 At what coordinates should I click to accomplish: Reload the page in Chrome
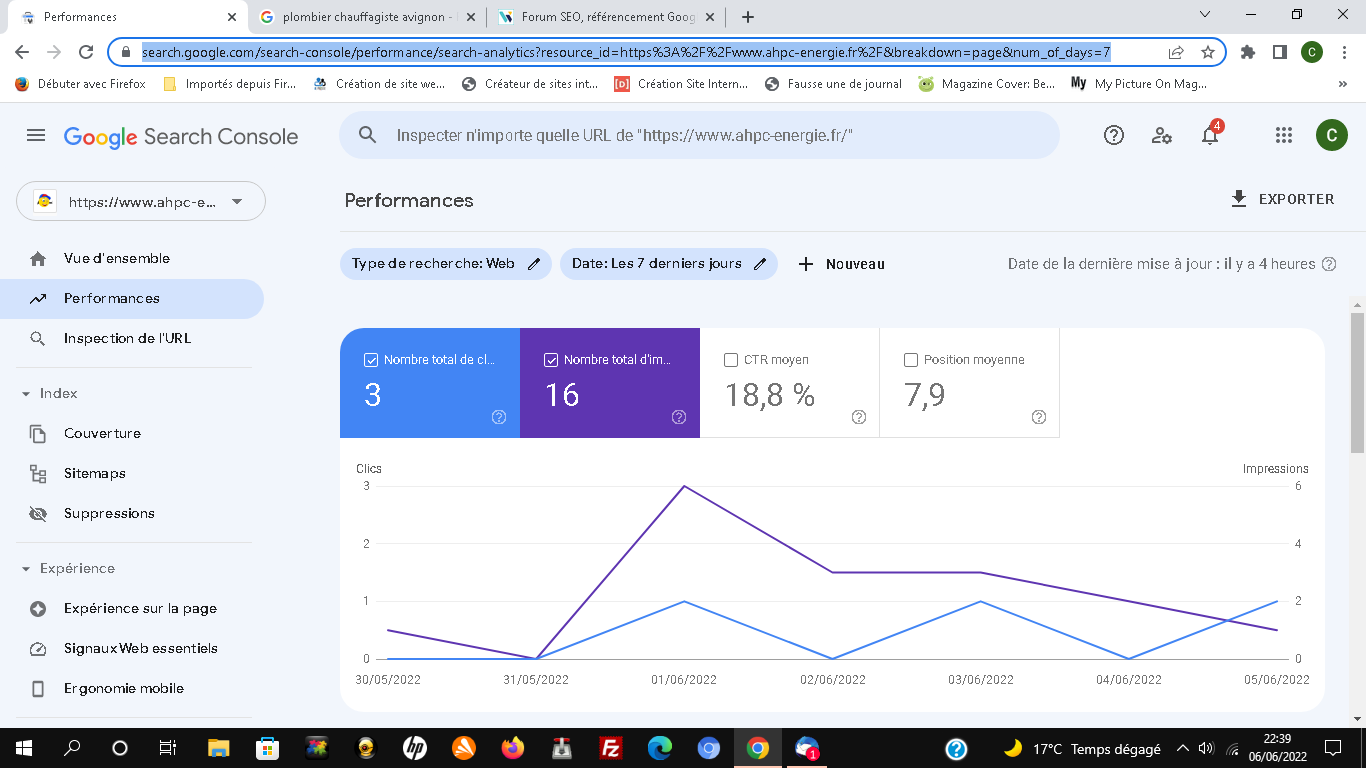coord(86,52)
